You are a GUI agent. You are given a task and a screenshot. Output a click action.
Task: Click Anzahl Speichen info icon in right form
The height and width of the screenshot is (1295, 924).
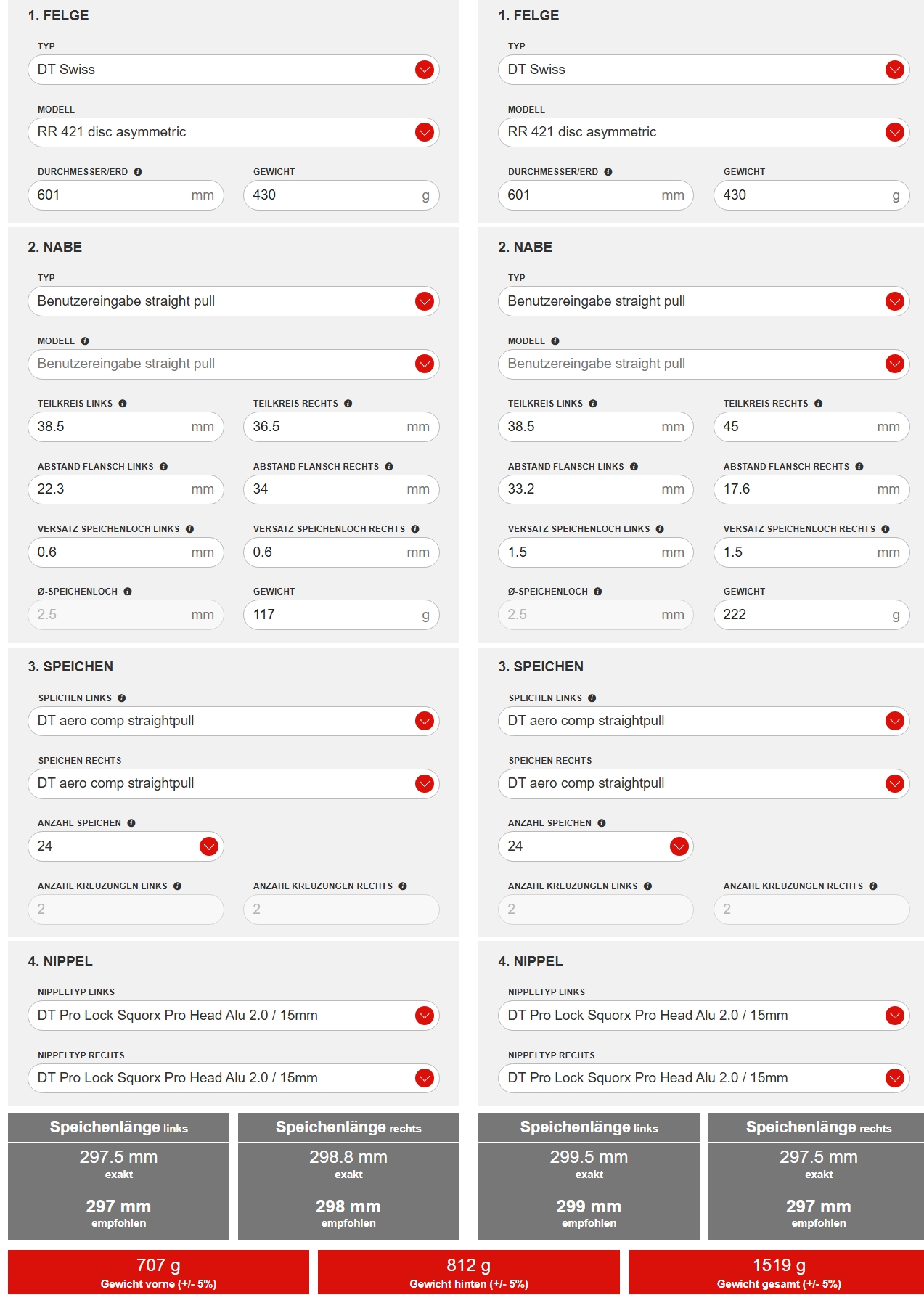click(x=602, y=823)
